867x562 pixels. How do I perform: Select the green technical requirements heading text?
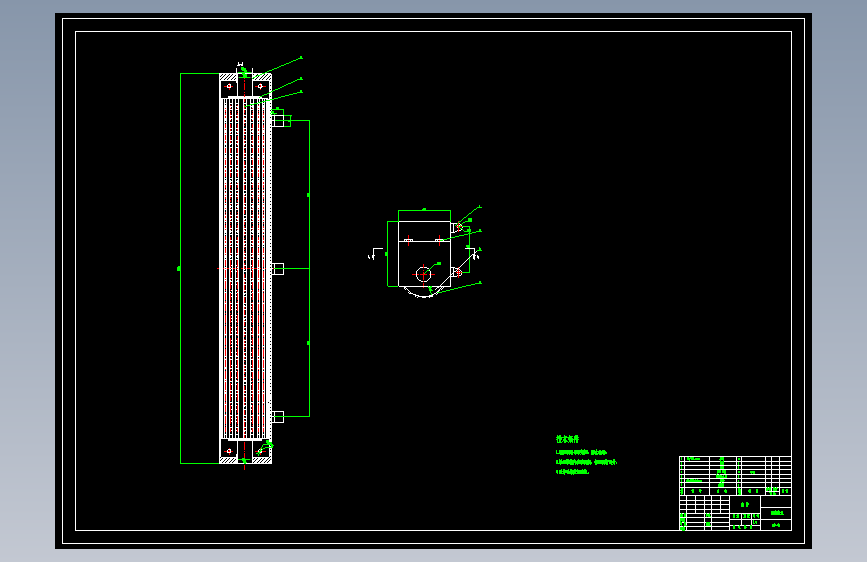point(567,439)
